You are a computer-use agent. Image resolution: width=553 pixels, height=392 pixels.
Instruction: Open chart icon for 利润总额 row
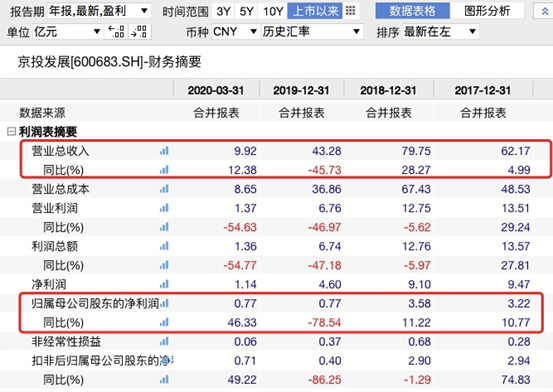pos(164,246)
